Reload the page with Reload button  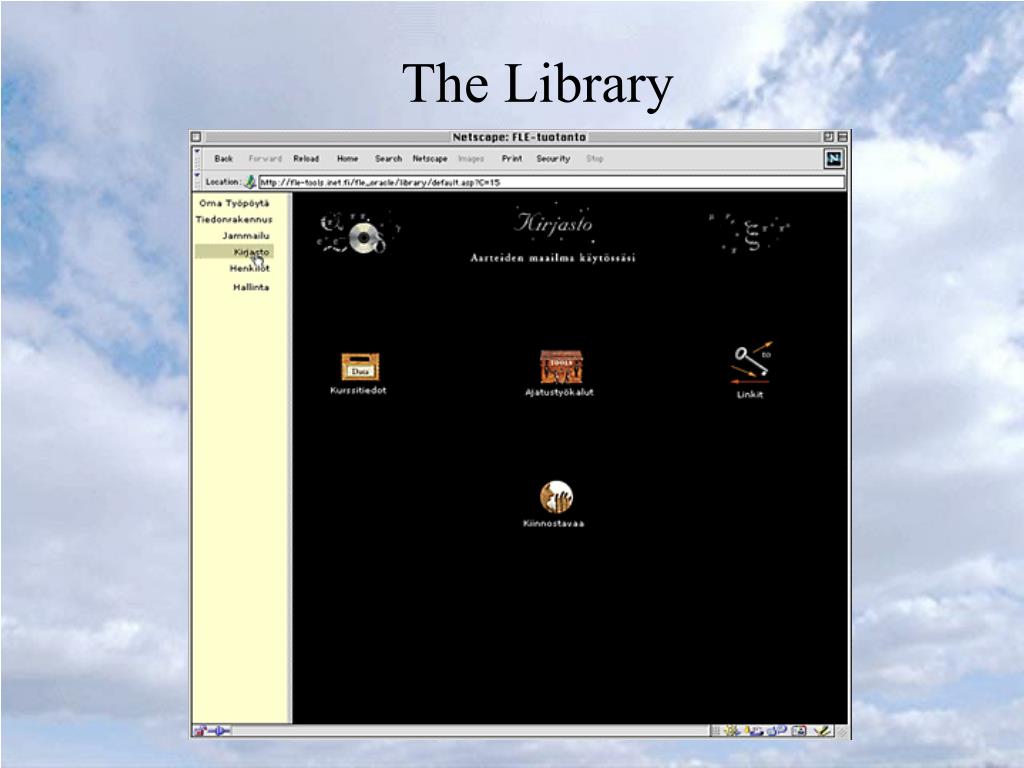point(306,159)
